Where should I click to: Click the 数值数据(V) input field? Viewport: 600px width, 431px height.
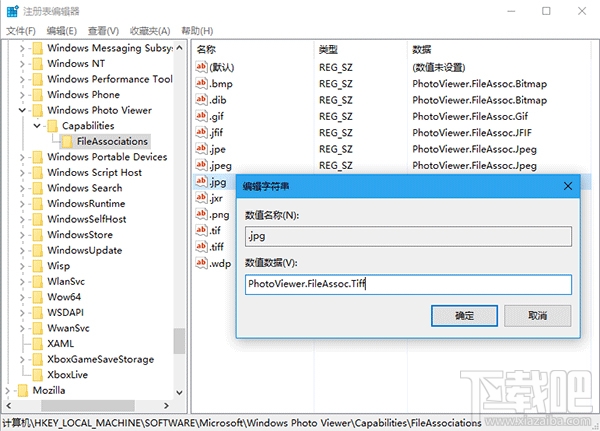point(408,284)
